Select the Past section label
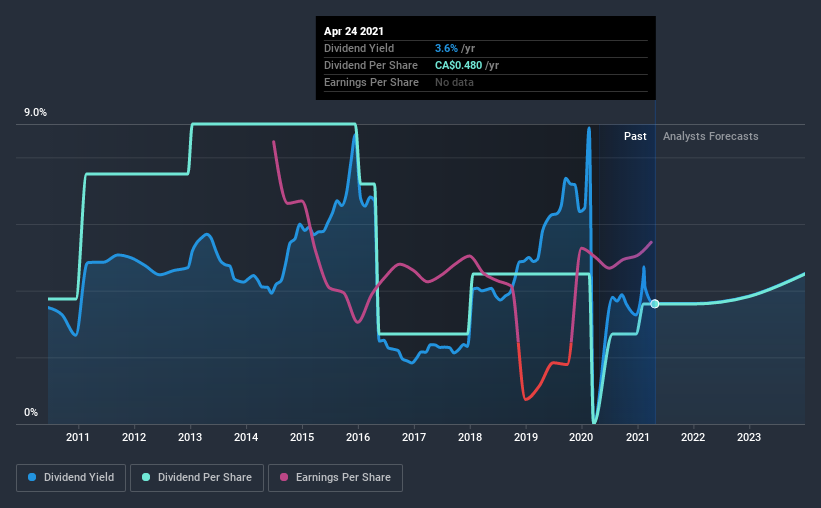Image resolution: width=821 pixels, height=508 pixels. 635,136
